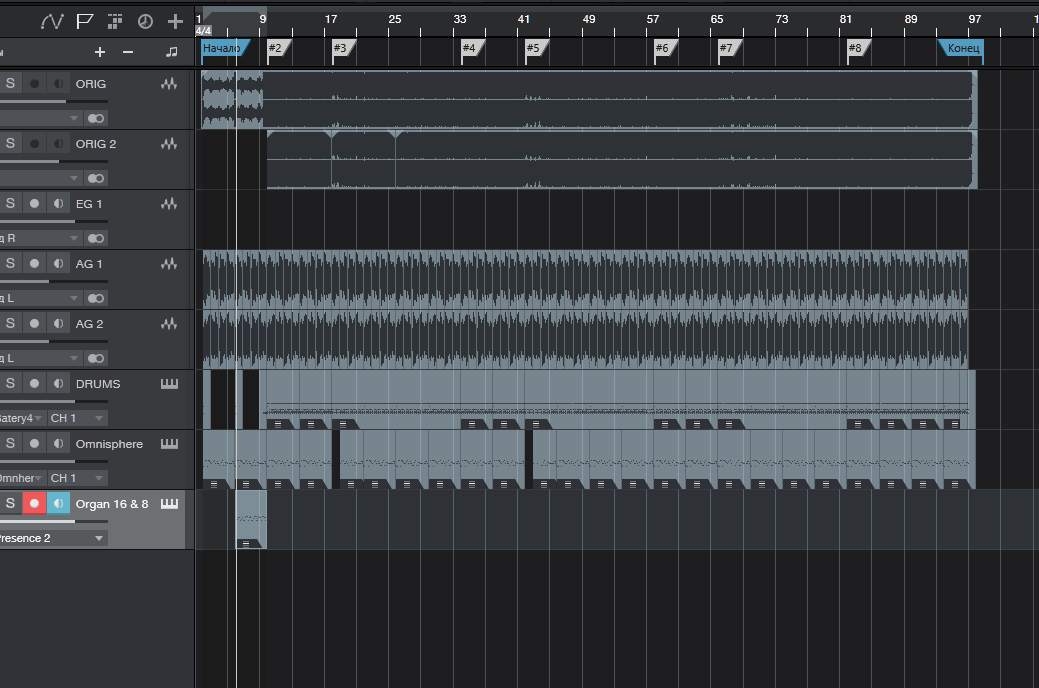1039x688 pixels.
Task: Toggle monitor on the DRUMS track
Action: pyautogui.click(x=58, y=383)
